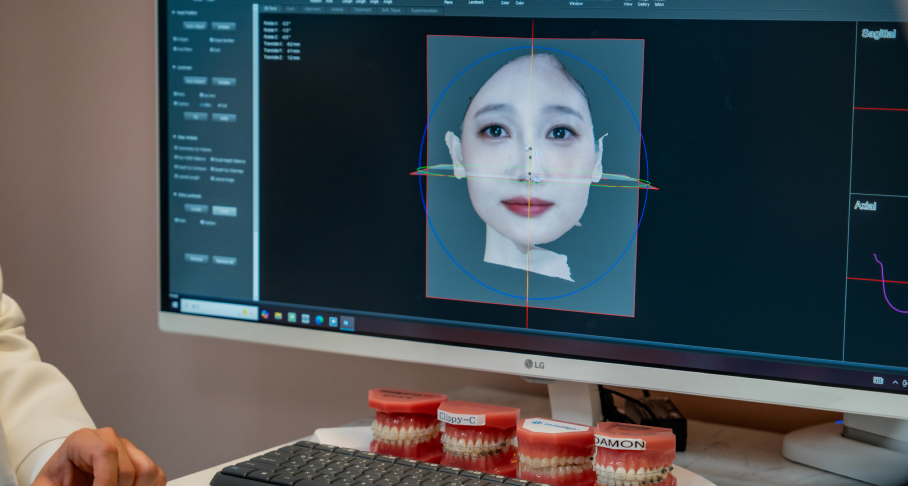Collapse the Stat. Analysis section

(x=174, y=137)
